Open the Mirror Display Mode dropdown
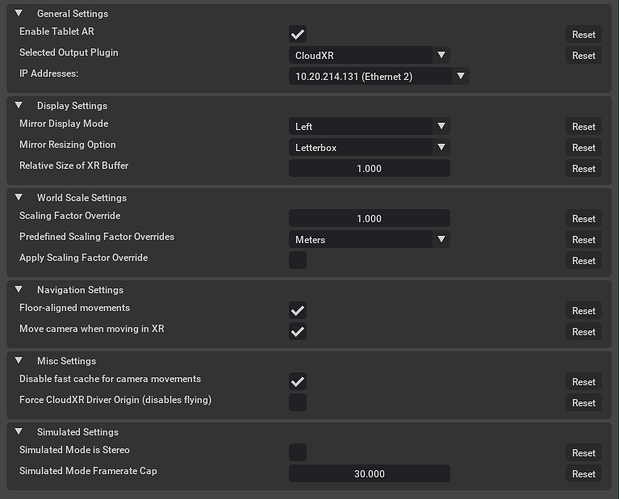Viewport: 619px width, 499px height. pos(369,126)
